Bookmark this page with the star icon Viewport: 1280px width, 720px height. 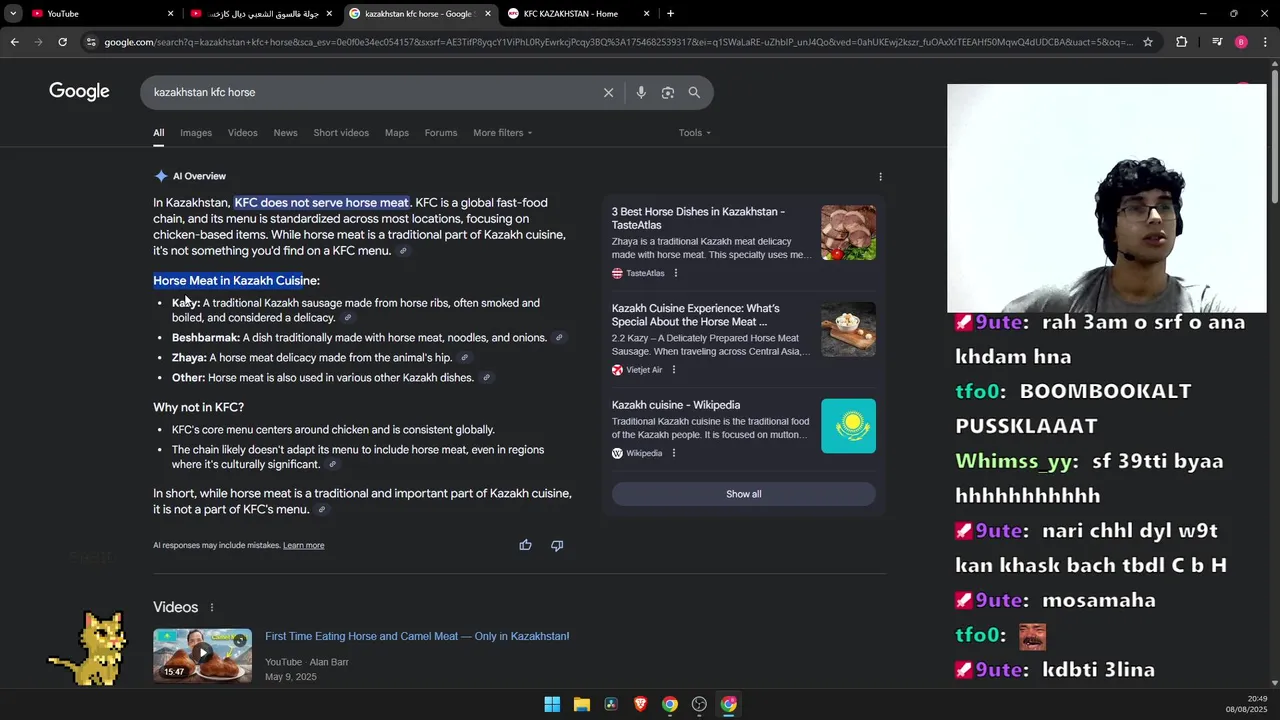point(1148,42)
